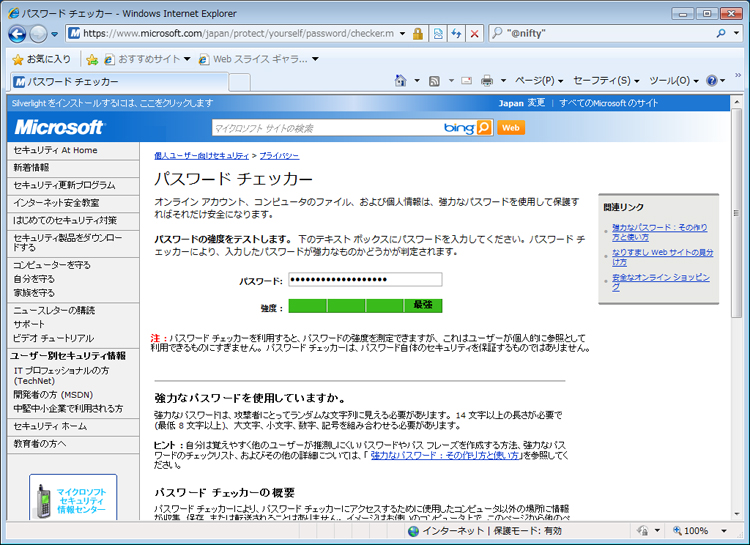Open コンピューターを守る sidebar item
The image size is (750, 545).
(52, 265)
